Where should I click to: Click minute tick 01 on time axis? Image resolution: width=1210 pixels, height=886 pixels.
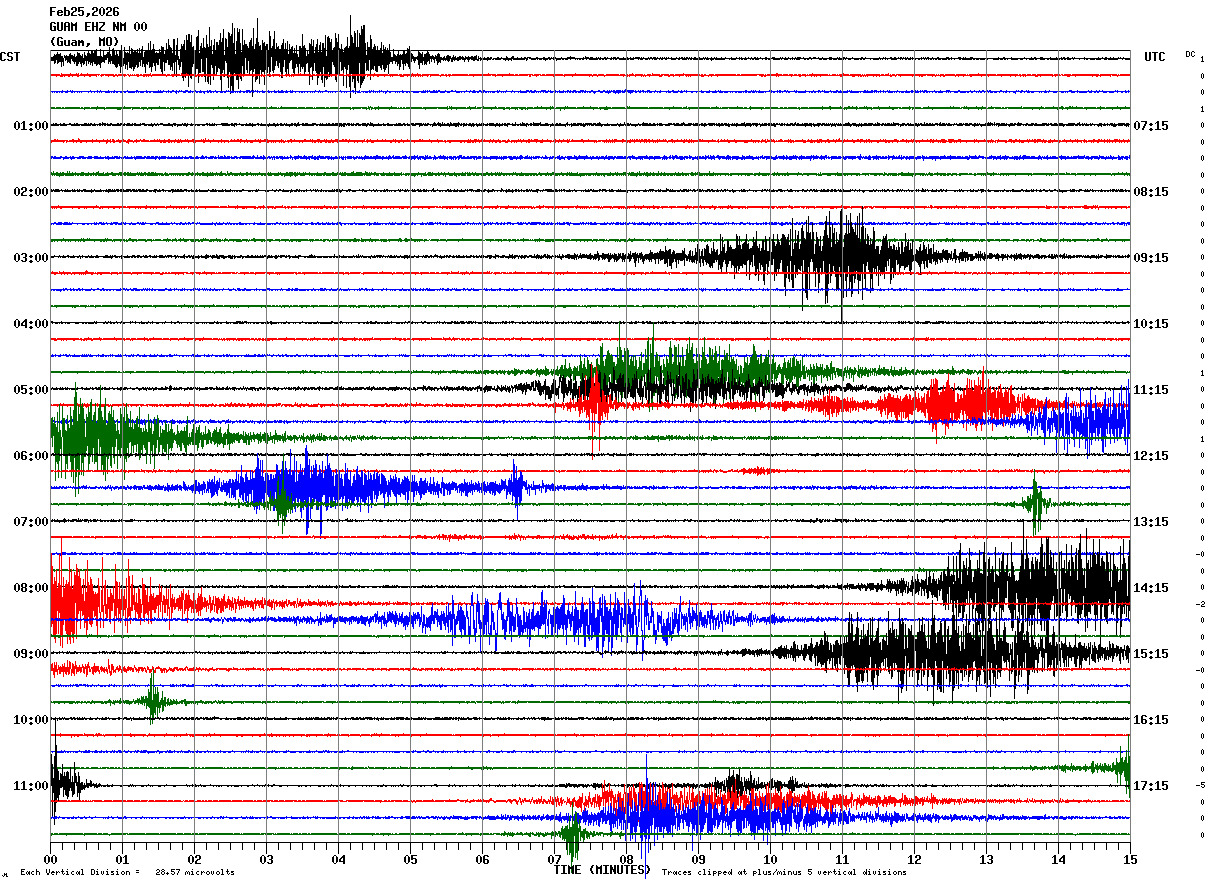[122, 859]
